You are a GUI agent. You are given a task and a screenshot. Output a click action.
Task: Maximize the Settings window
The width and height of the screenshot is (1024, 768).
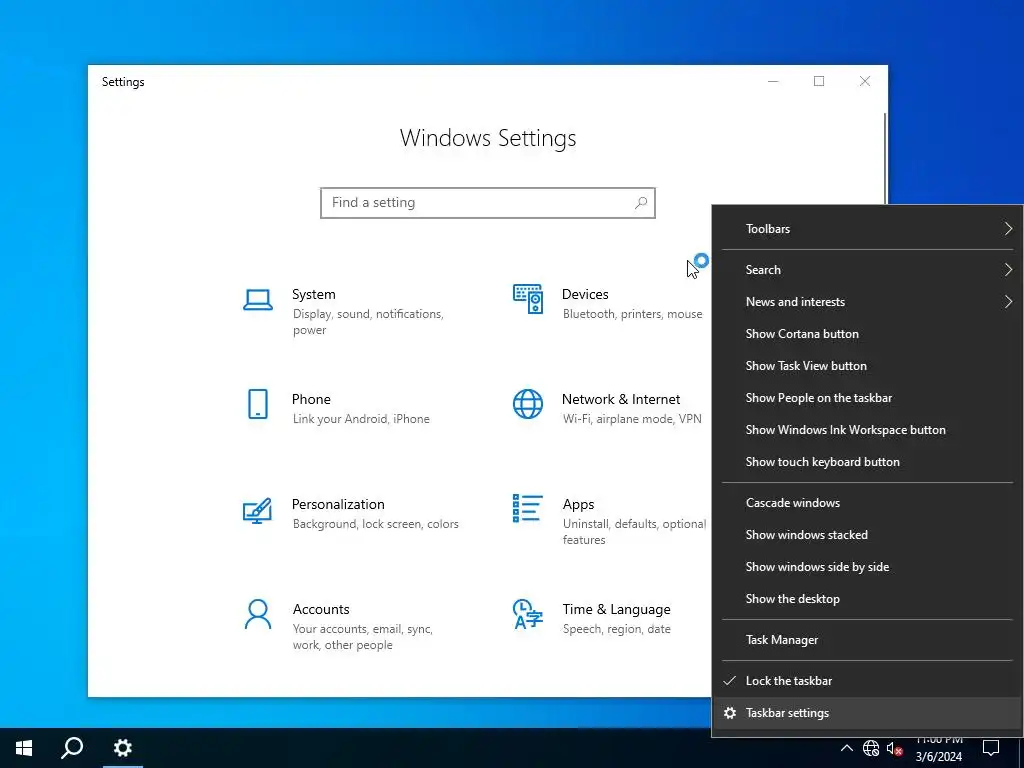pos(819,81)
